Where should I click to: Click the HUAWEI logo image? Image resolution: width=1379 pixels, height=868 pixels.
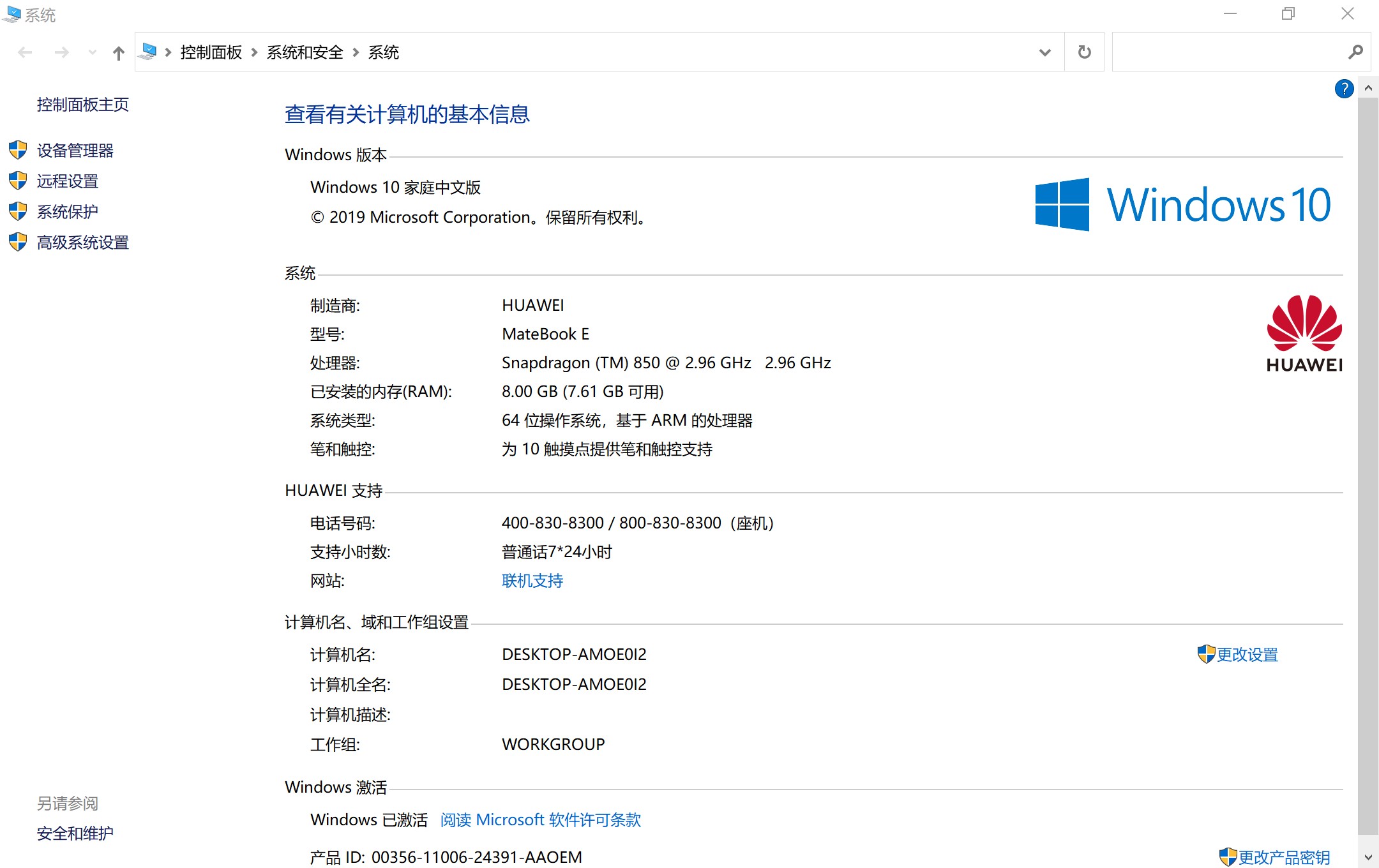pos(1304,333)
